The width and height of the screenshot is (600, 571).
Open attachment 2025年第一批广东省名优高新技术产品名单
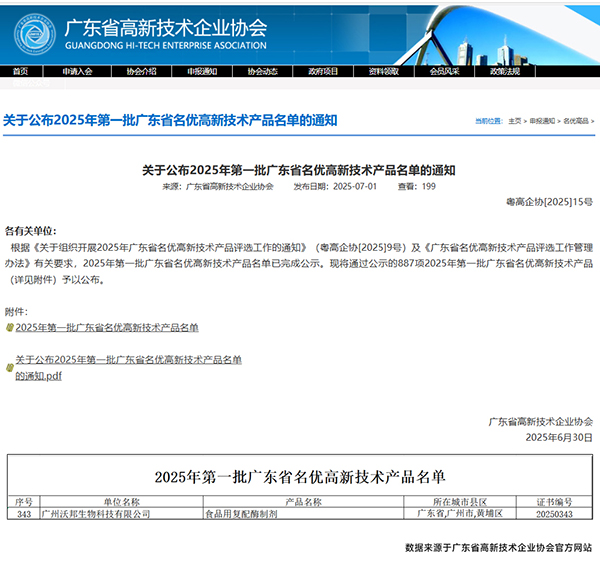coord(107,328)
